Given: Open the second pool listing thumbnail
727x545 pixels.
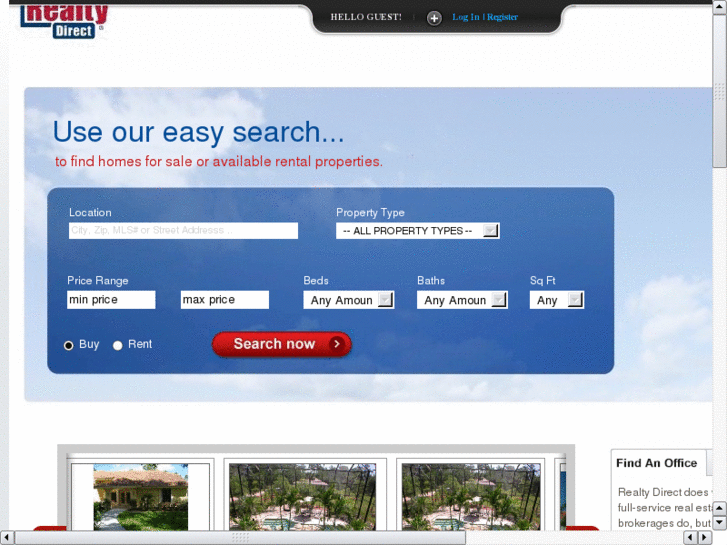Looking at the screenshot, I should pyautogui.click(x=302, y=497).
